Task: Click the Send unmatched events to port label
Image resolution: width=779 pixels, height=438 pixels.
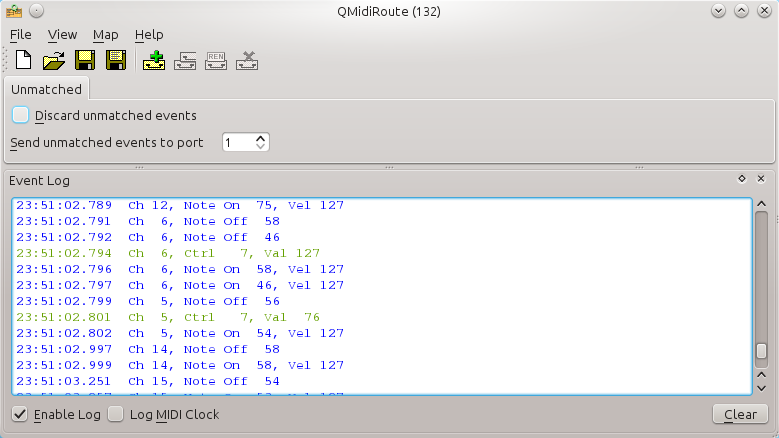Action: coord(107,143)
